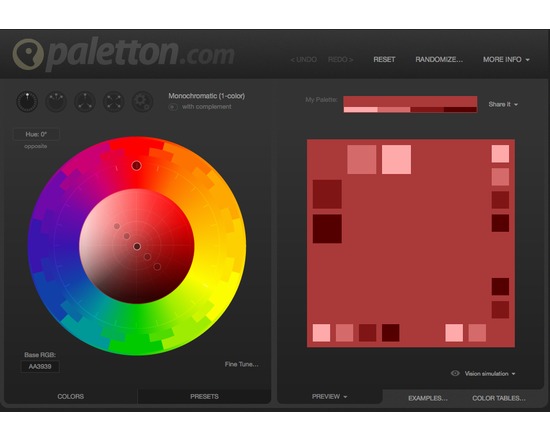Viewport: 550px width, 440px height.
Task: Select the Adjacent colors mode icon
Action: pyautogui.click(x=56, y=102)
